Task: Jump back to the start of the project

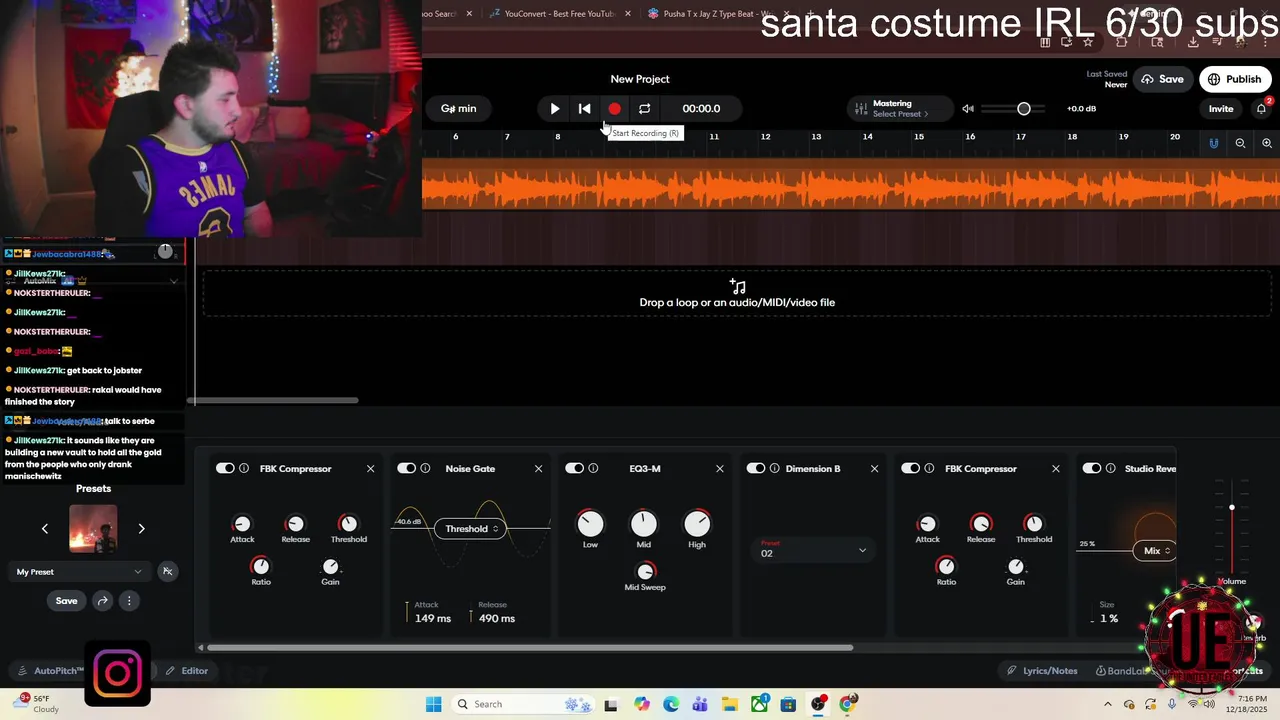Action: (585, 108)
